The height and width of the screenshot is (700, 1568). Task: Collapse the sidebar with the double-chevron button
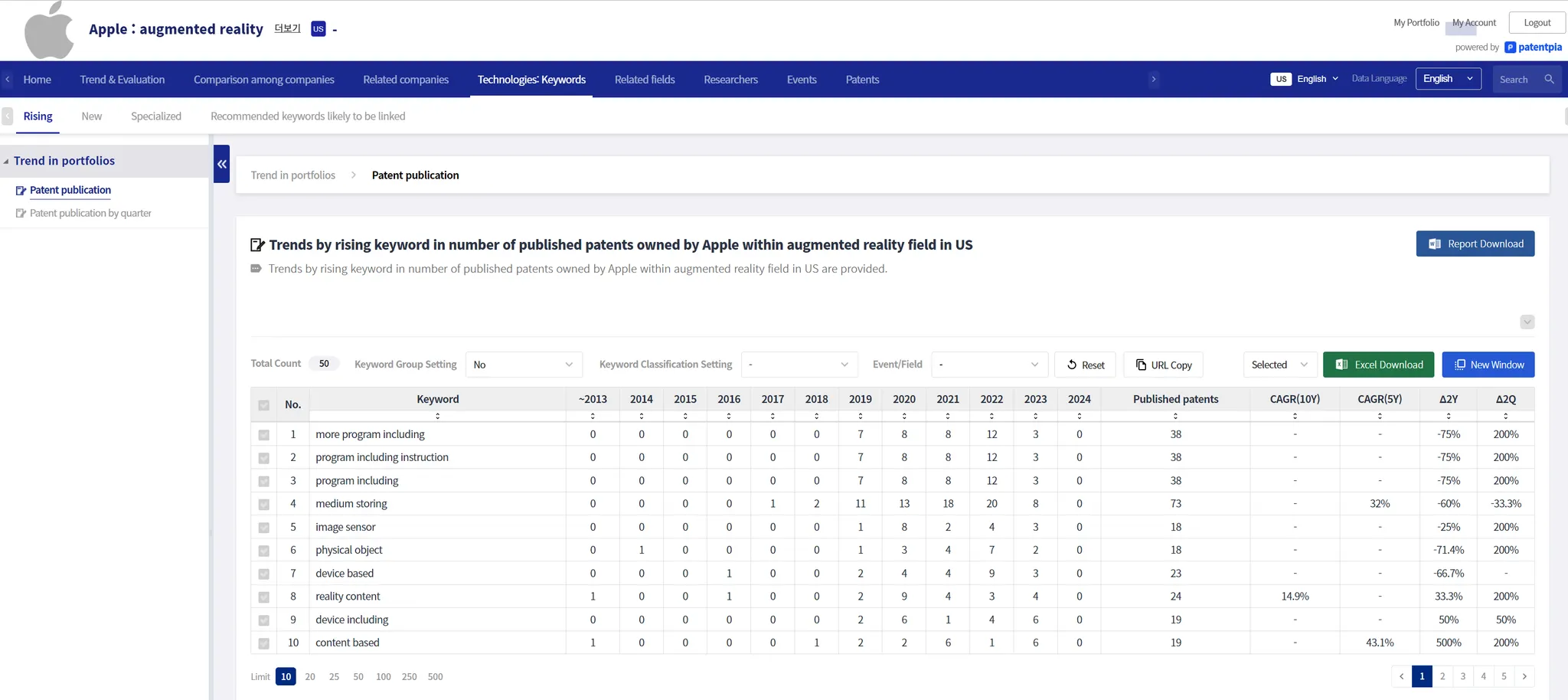tap(221, 164)
